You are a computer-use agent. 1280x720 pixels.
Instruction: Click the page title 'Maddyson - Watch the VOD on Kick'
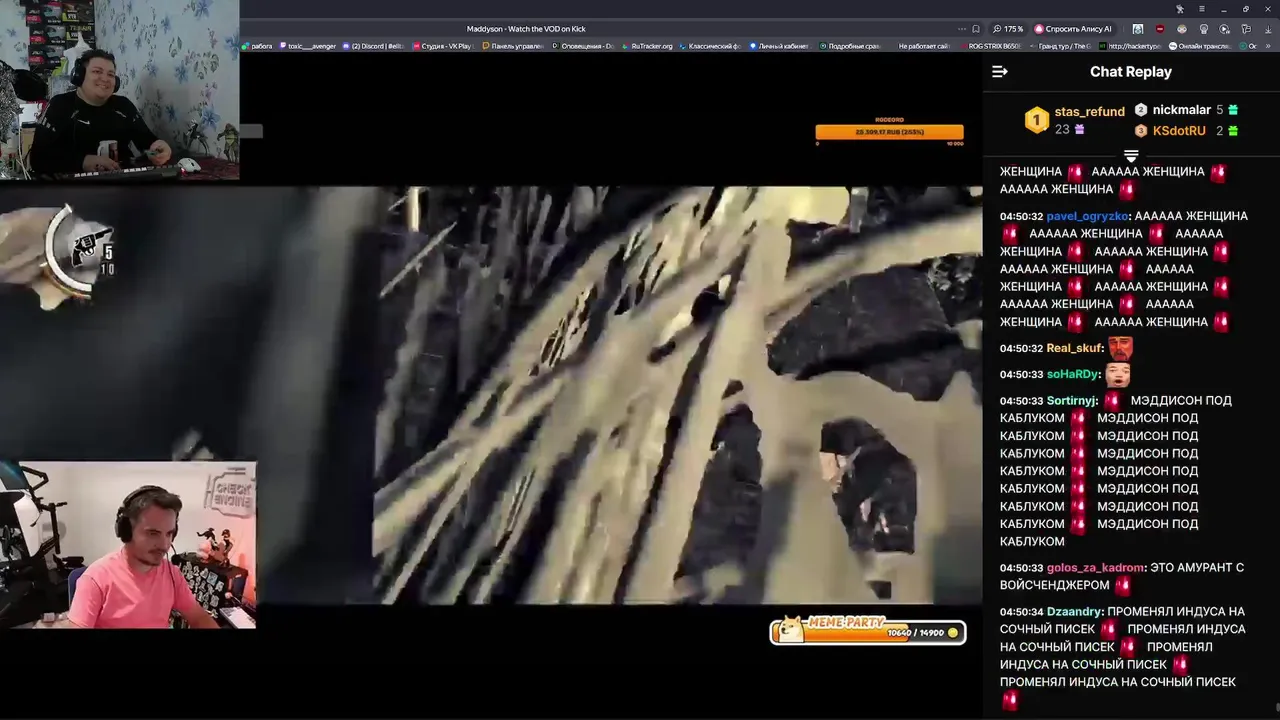coord(526,29)
